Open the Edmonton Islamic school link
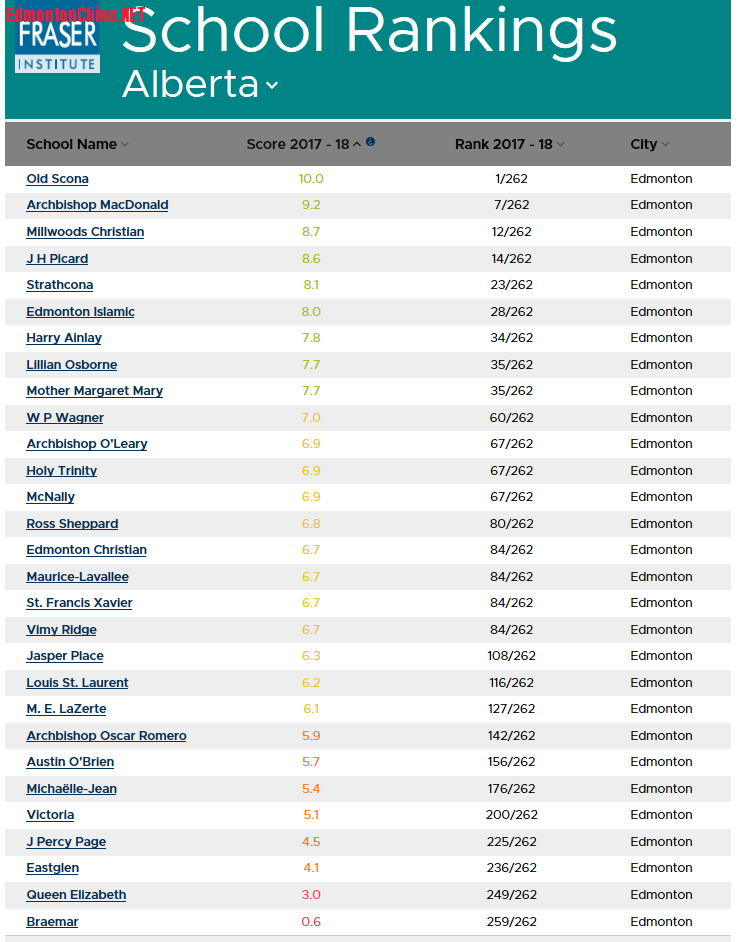The width and height of the screenshot is (738, 942). (x=80, y=311)
